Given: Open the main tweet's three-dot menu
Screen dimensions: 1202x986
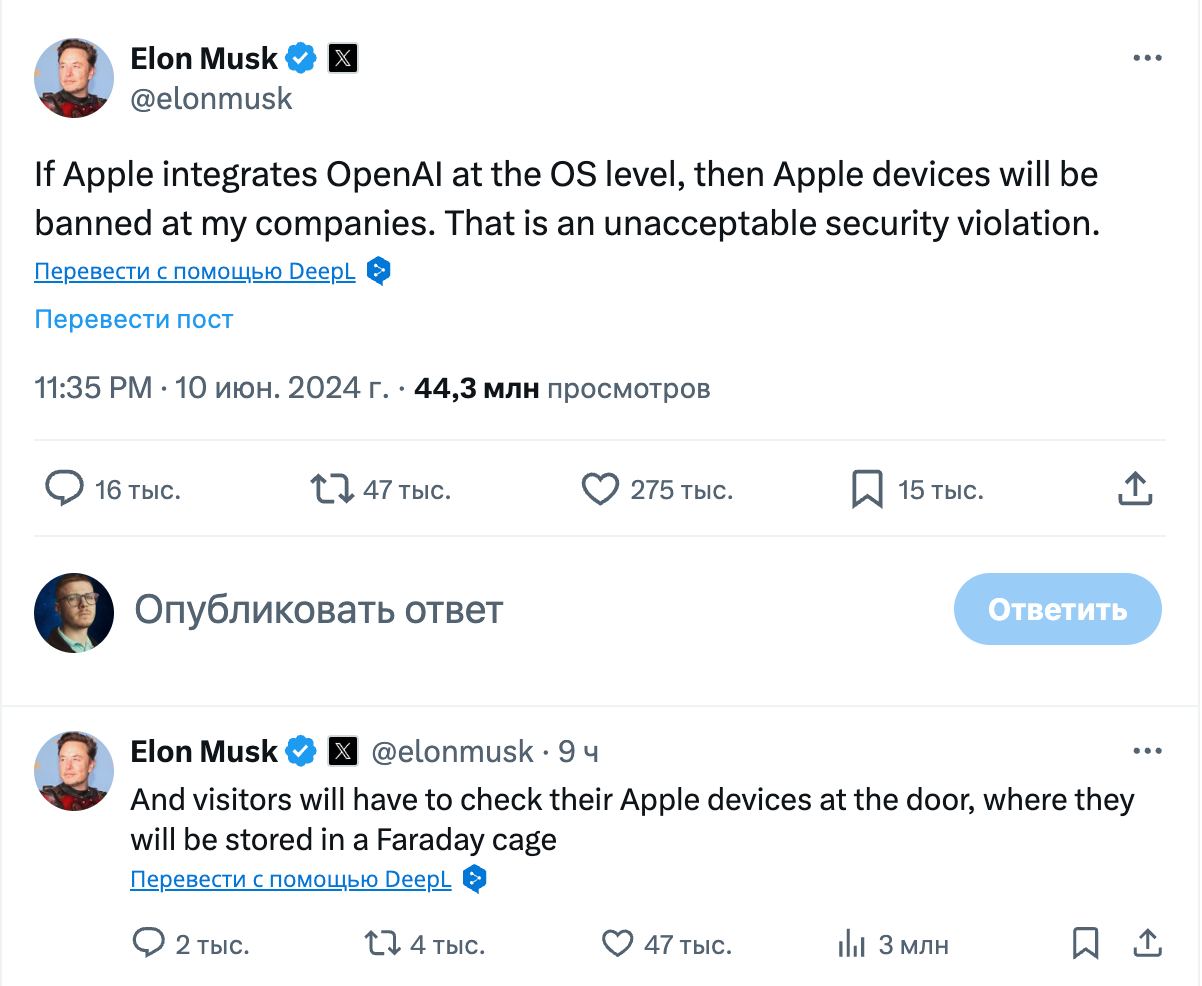Looking at the screenshot, I should [x=1147, y=58].
